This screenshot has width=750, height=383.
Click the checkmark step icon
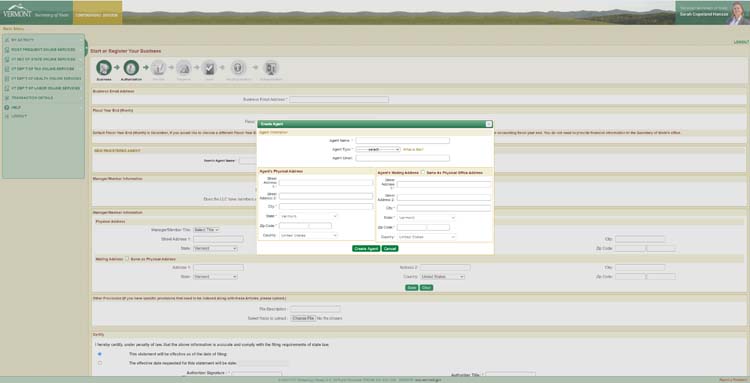coord(209,68)
